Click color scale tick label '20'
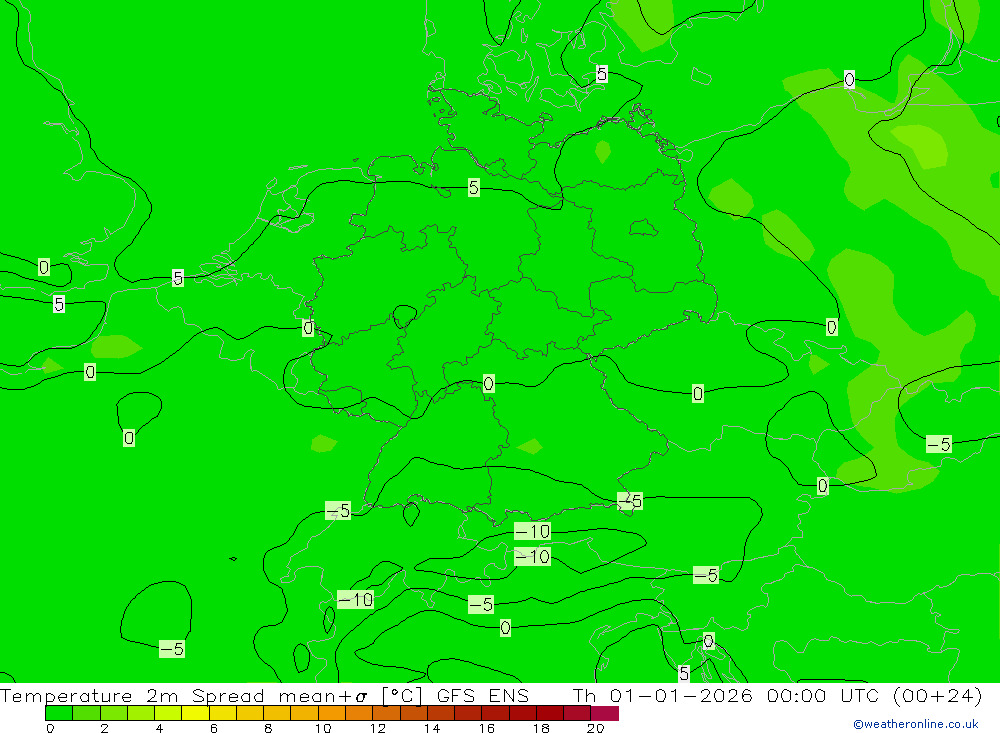The image size is (1000, 733). pos(596,728)
